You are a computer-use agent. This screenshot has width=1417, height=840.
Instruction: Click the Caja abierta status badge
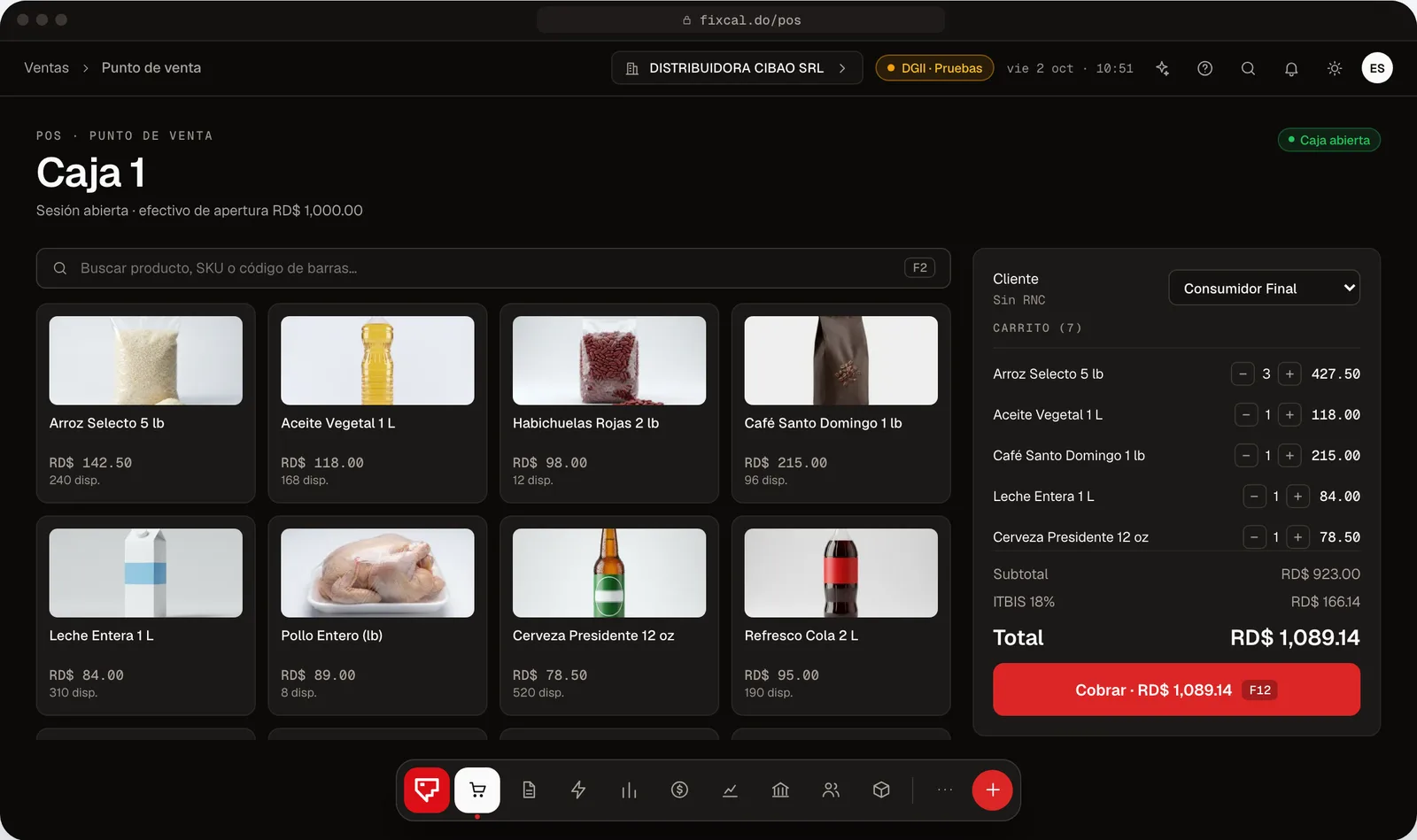coord(1328,140)
